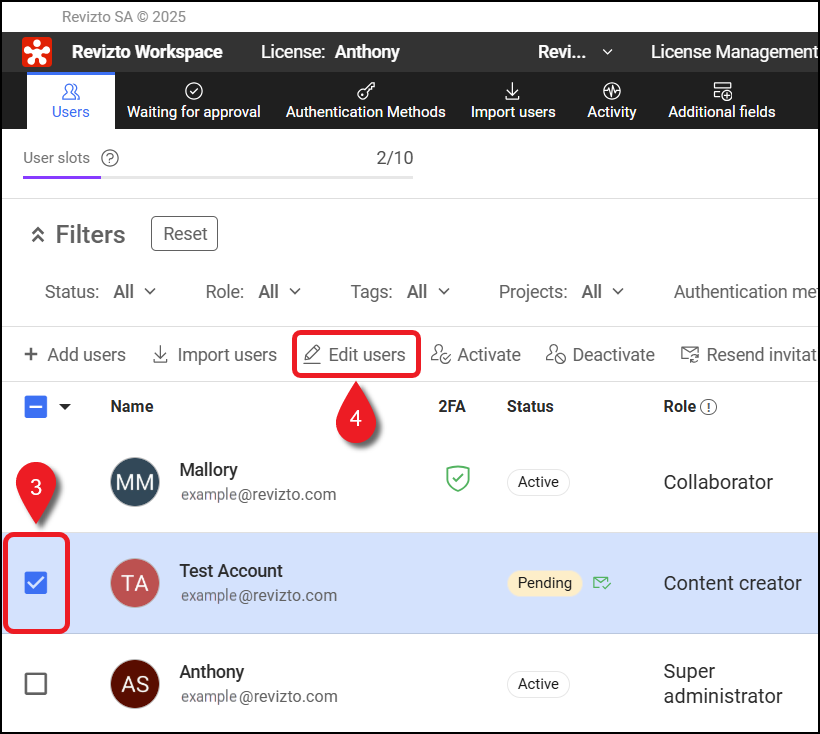820x734 pixels.
Task: Uncheck the Test Account row checkbox
Action: [x=36, y=583]
